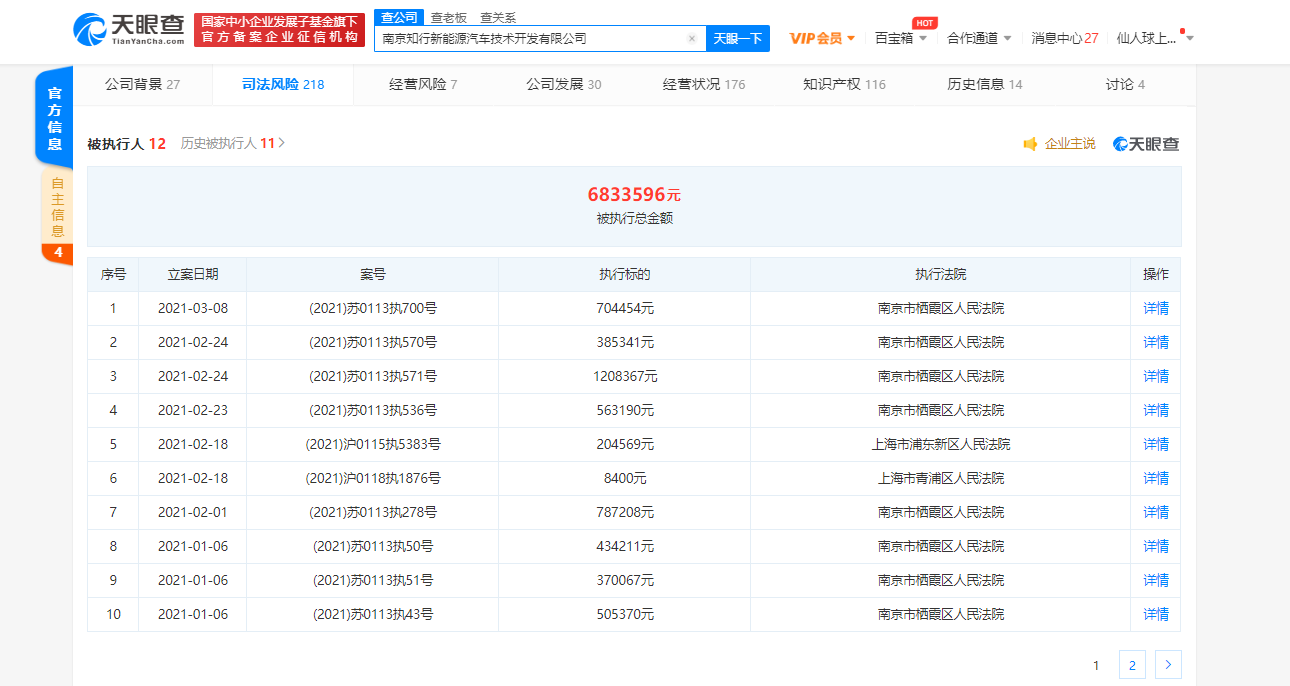Screen dimensions: 1290x686
Task: Expand 历史被执行人 11 list
Action: 233,144
